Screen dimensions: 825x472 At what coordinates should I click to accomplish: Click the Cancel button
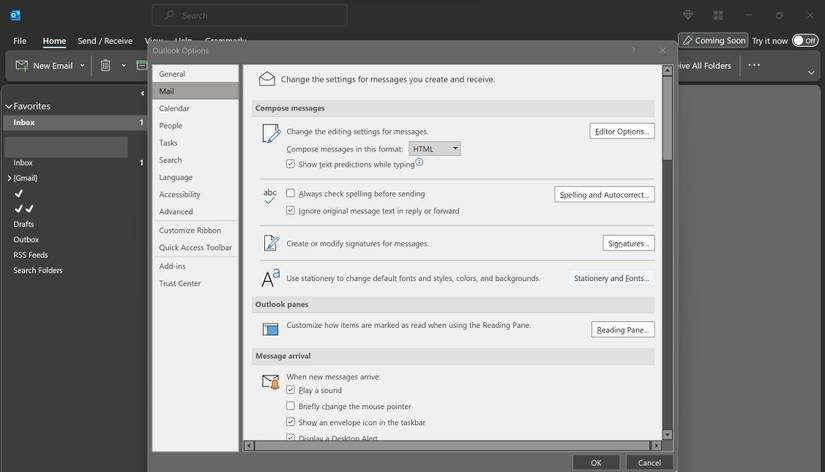pos(649,463)
